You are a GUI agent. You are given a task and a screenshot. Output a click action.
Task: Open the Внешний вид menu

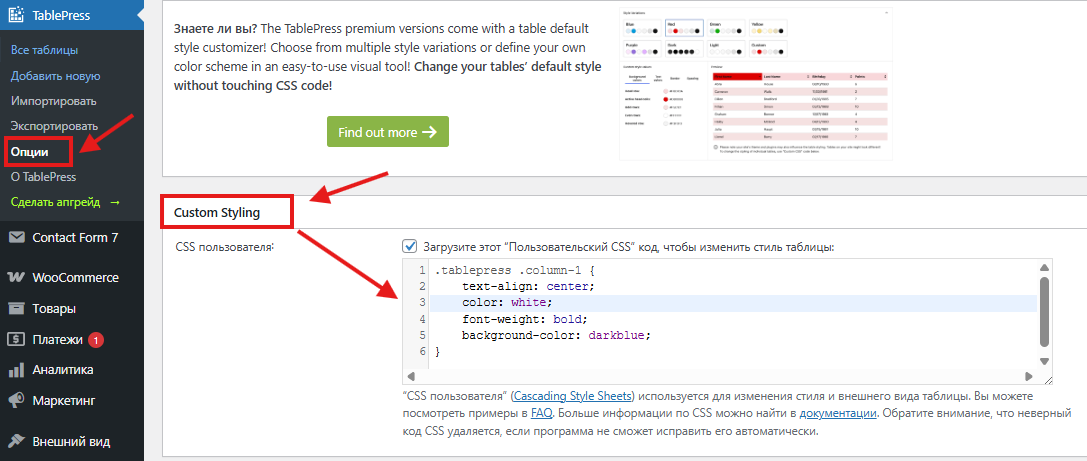click(71, 442)
